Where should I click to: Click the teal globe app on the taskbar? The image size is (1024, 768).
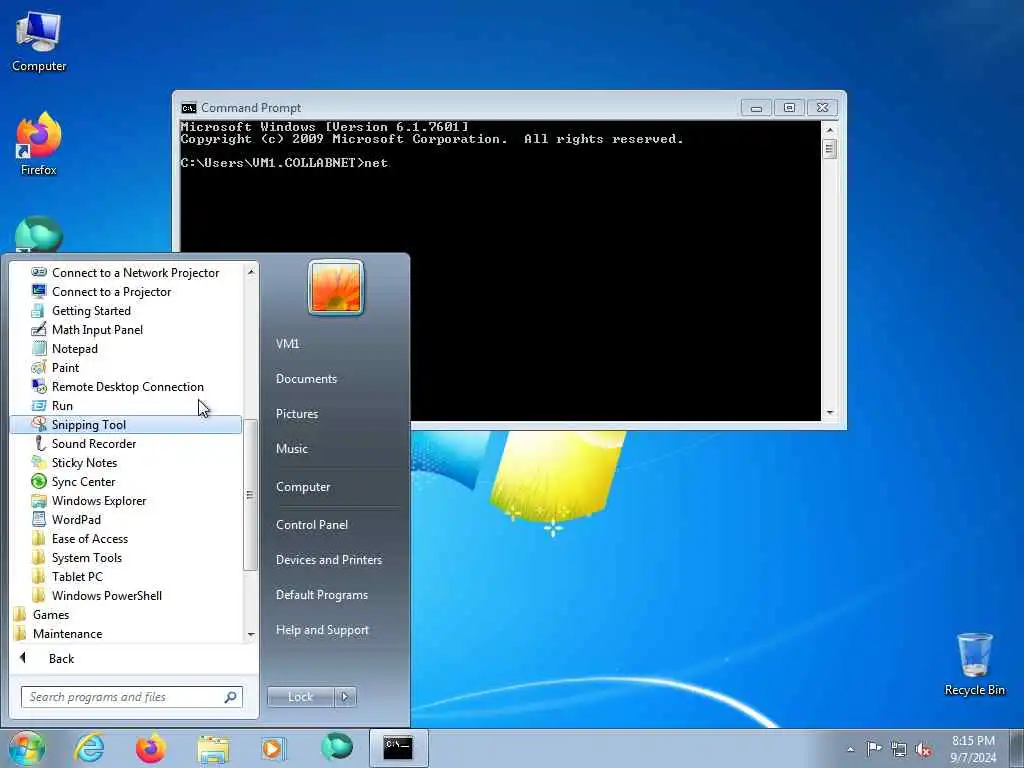point(337,747)
